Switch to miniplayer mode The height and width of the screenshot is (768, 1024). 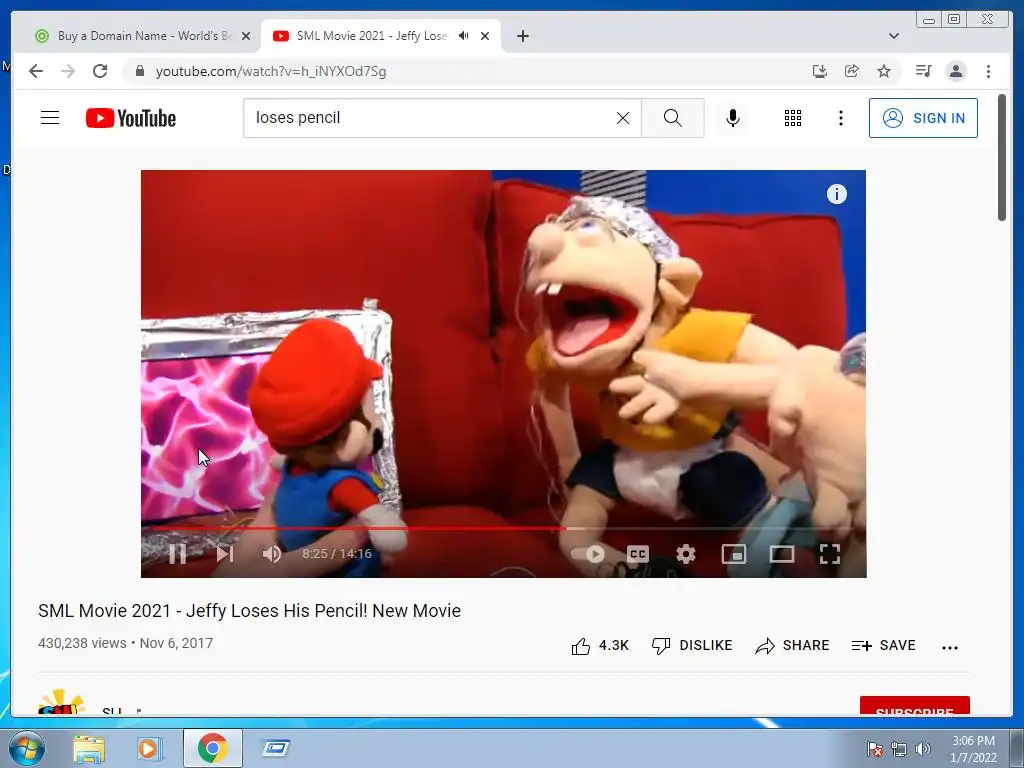tap(733, 554)
